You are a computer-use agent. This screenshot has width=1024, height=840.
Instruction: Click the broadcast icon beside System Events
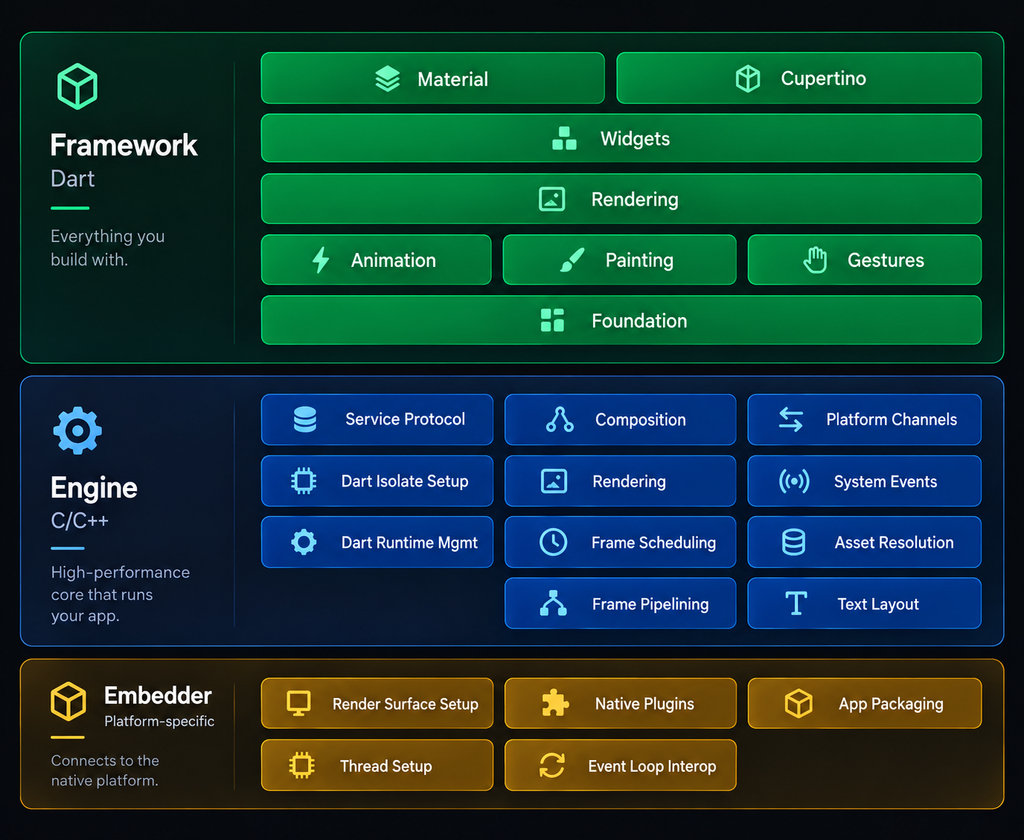click(794, 481)
